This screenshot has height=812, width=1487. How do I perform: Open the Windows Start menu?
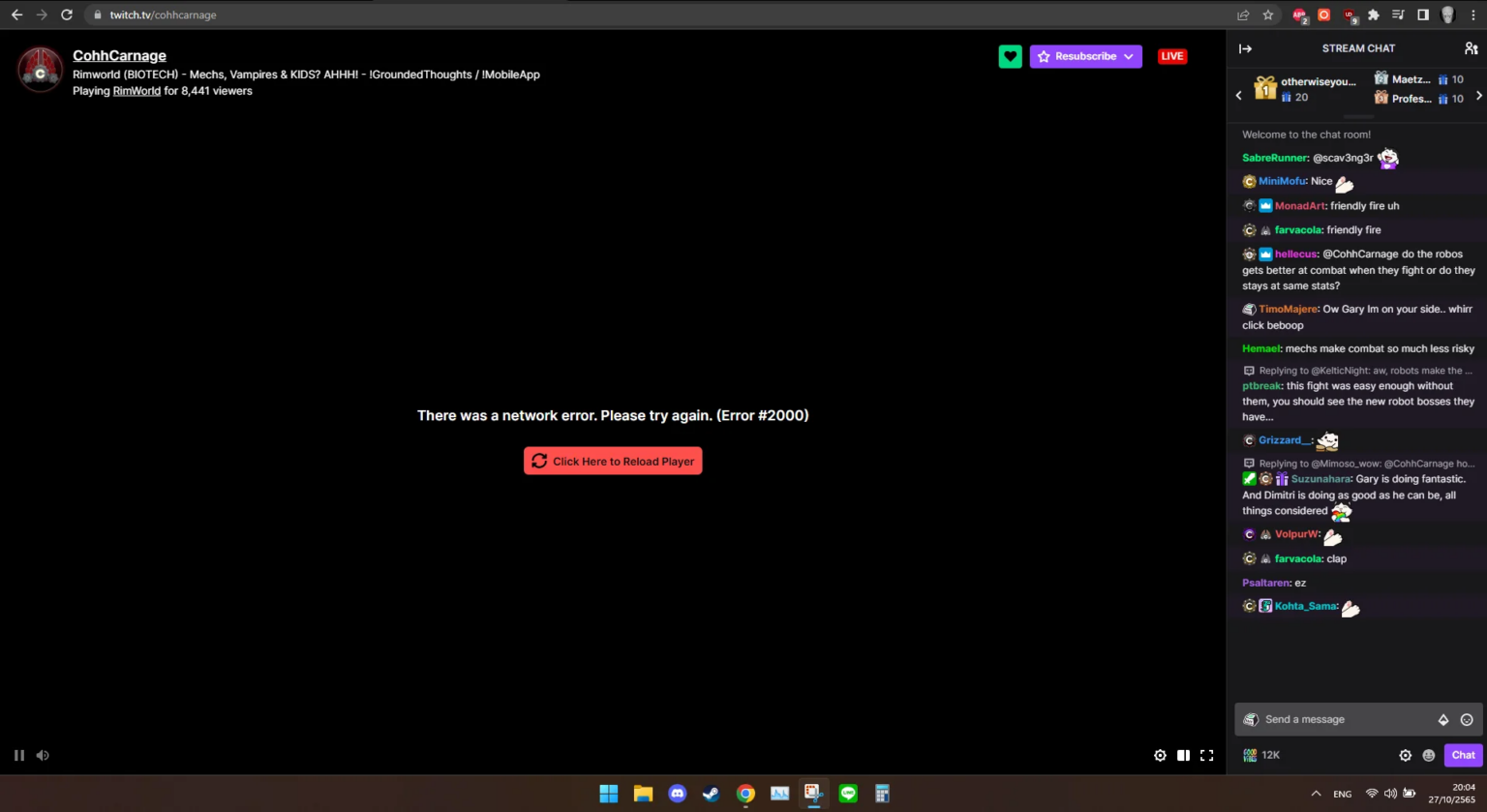click(608, 793)
